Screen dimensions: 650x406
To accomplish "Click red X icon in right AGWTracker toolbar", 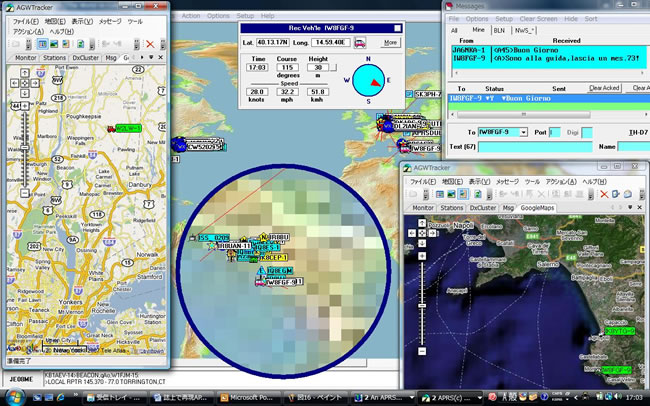I will tap(604, 194).
